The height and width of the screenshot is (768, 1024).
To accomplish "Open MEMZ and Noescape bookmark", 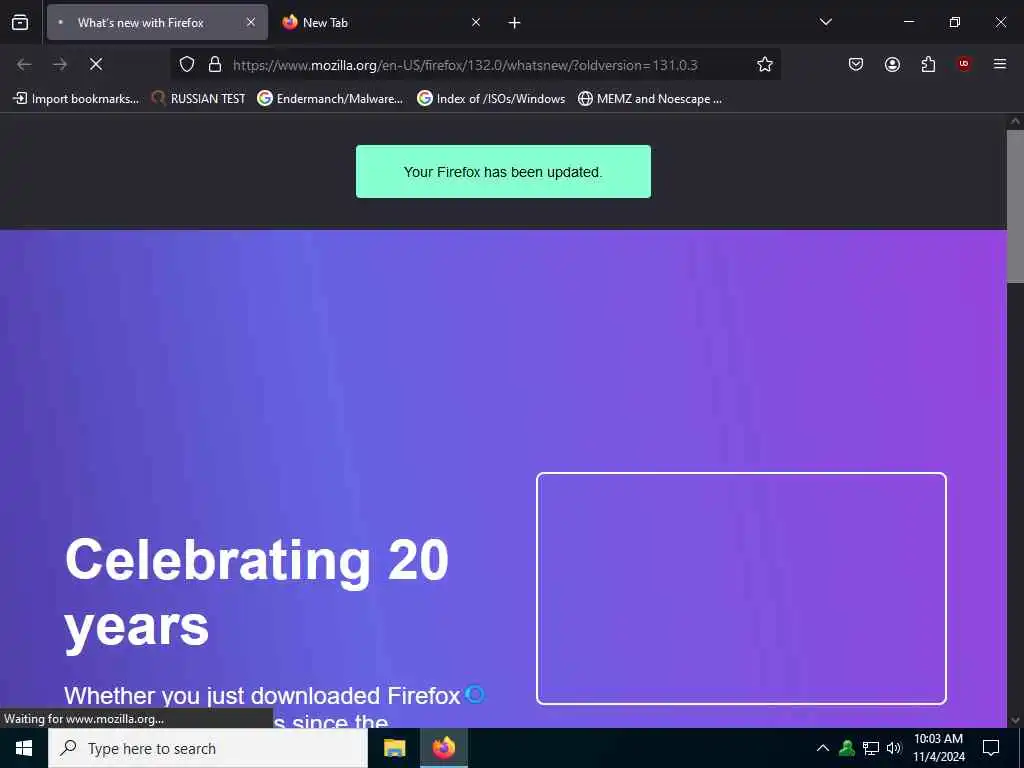I will point(650,99).
